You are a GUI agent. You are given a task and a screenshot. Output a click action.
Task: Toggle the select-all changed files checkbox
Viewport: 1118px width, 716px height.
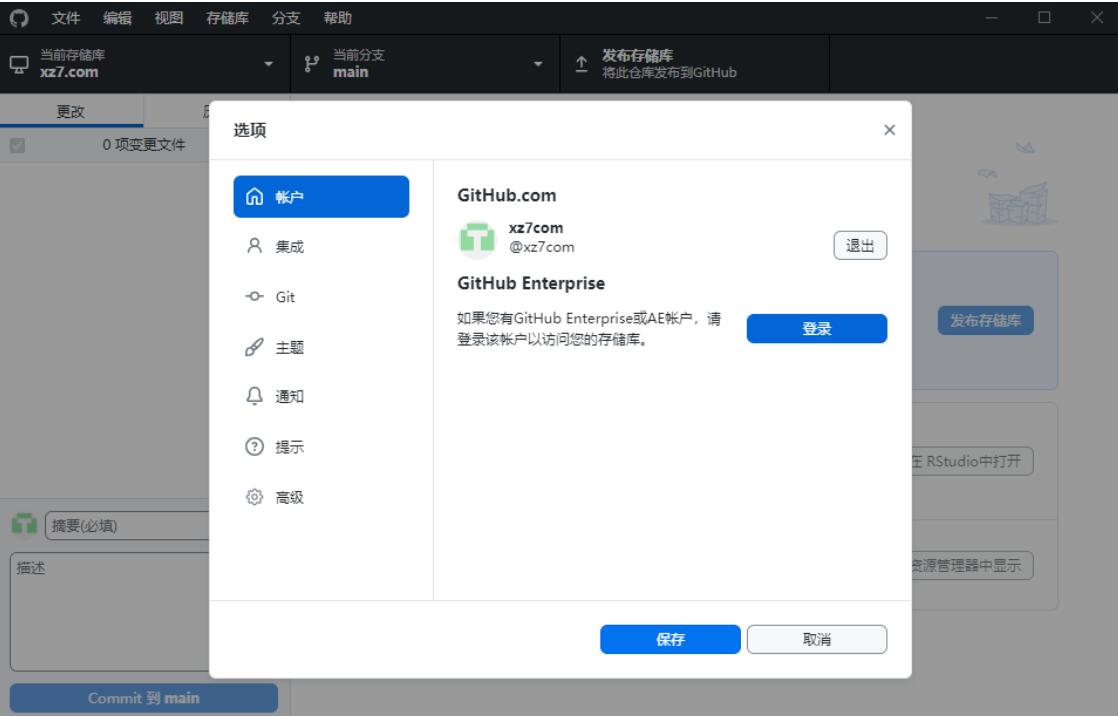pos(16,145)
